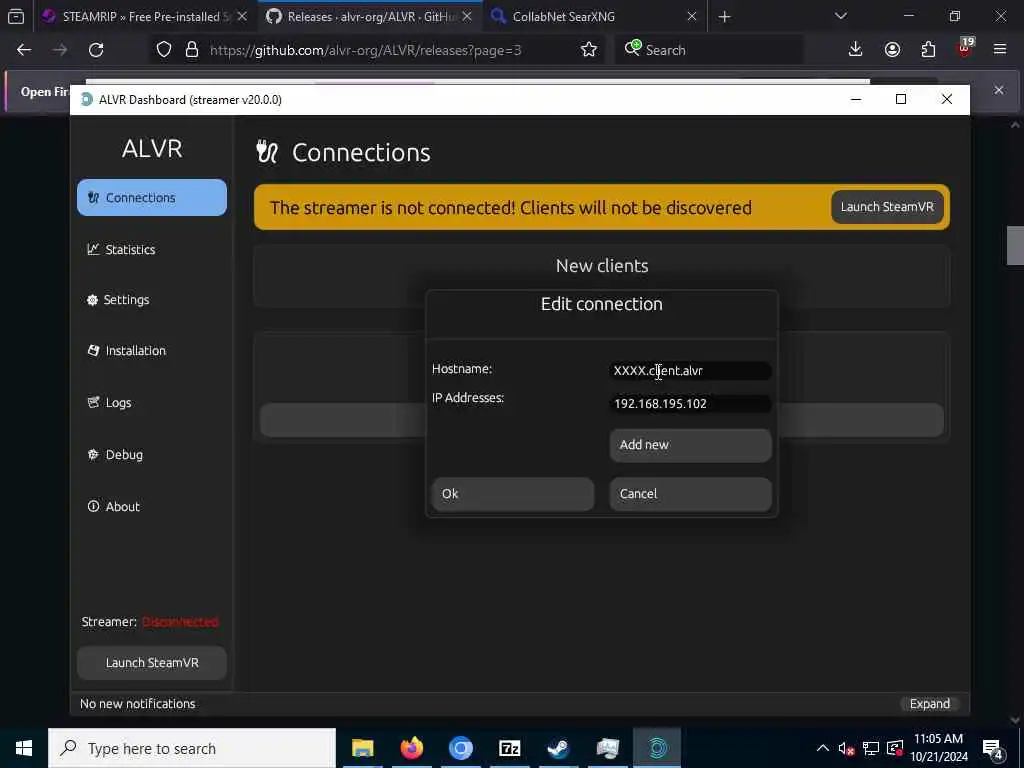1024x768 pixels.
Task: Open Firefox downloads panel
Action: tap(855, 49)
